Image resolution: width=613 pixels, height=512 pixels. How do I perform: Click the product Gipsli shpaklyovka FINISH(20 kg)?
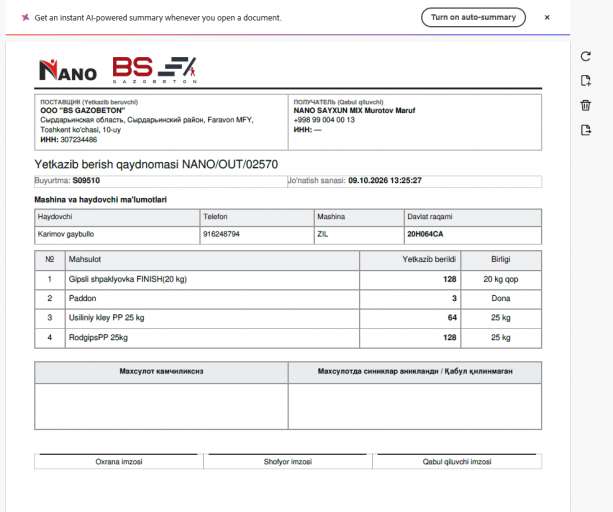128,279
